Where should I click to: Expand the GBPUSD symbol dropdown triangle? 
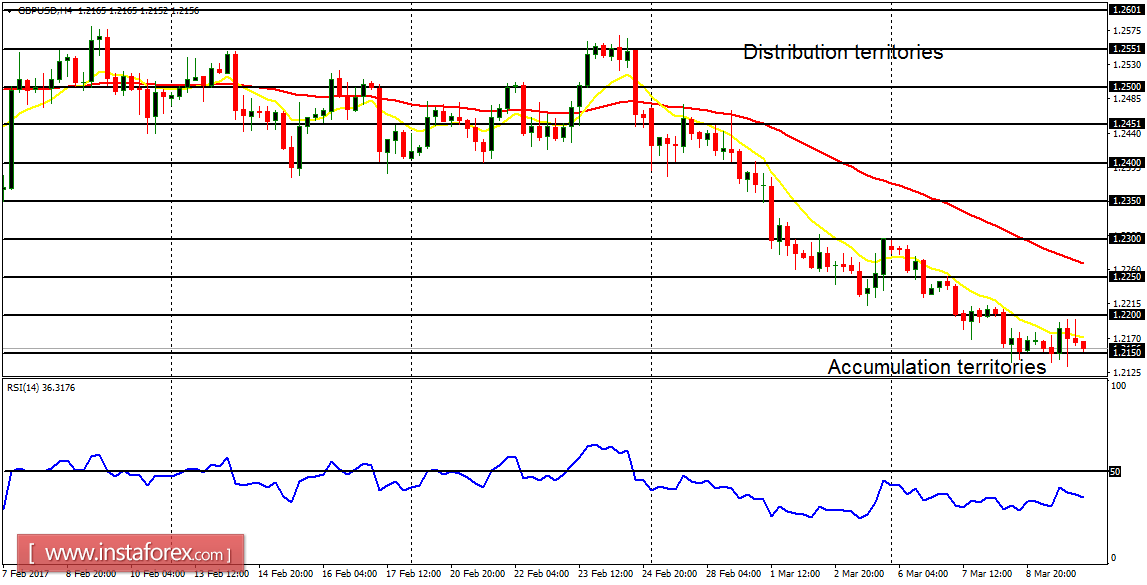pos(9,12)
